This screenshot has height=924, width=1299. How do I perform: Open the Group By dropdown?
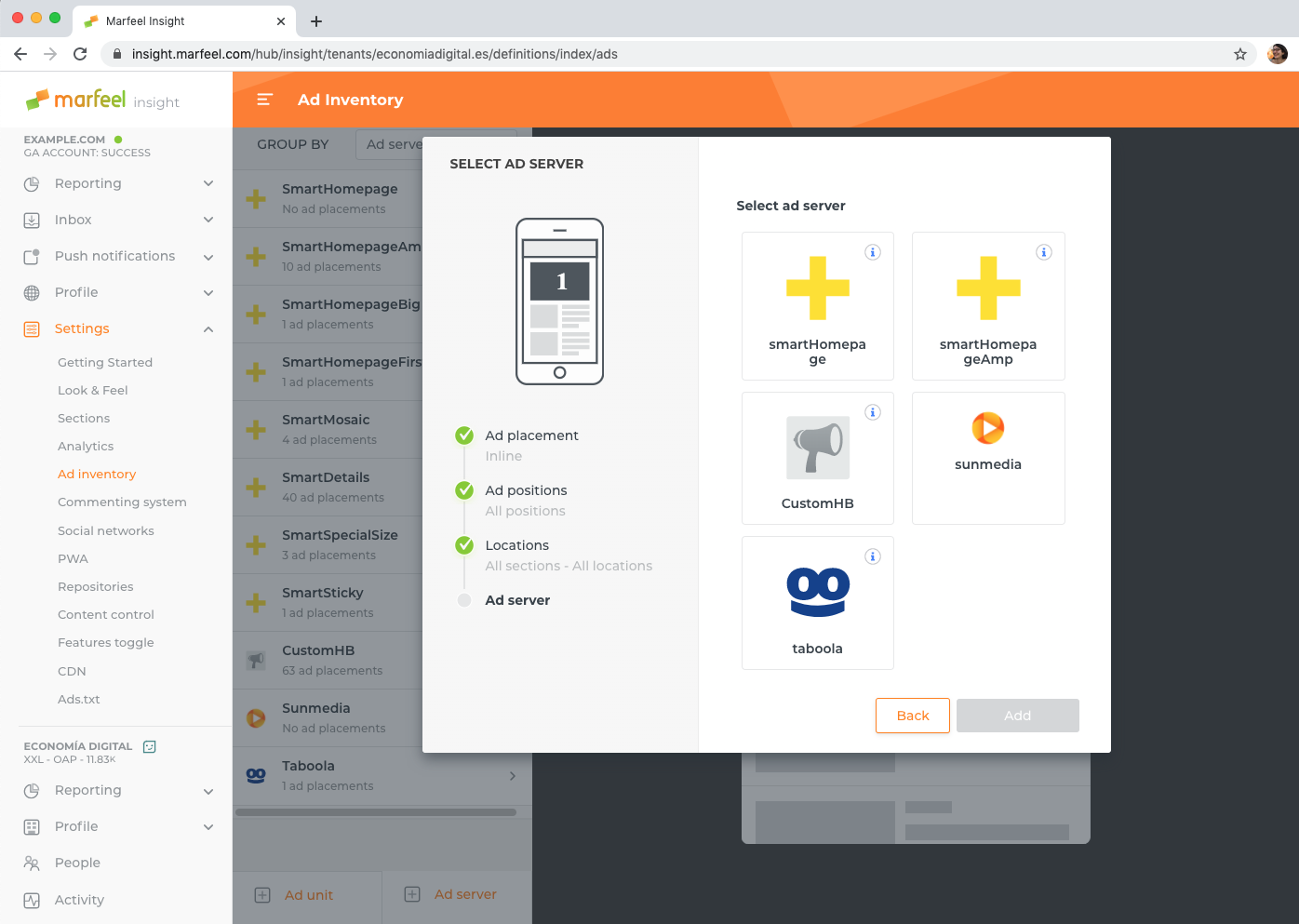[x=435, y=144]
